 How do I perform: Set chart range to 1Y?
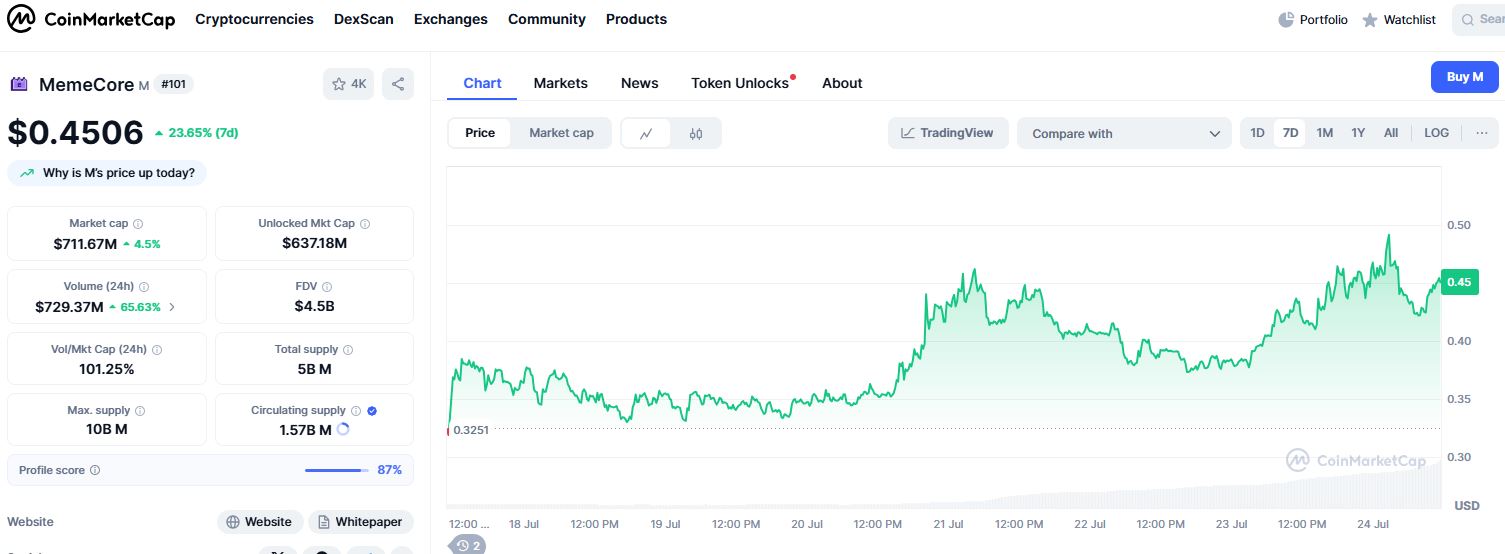[x=1358, y=133]
